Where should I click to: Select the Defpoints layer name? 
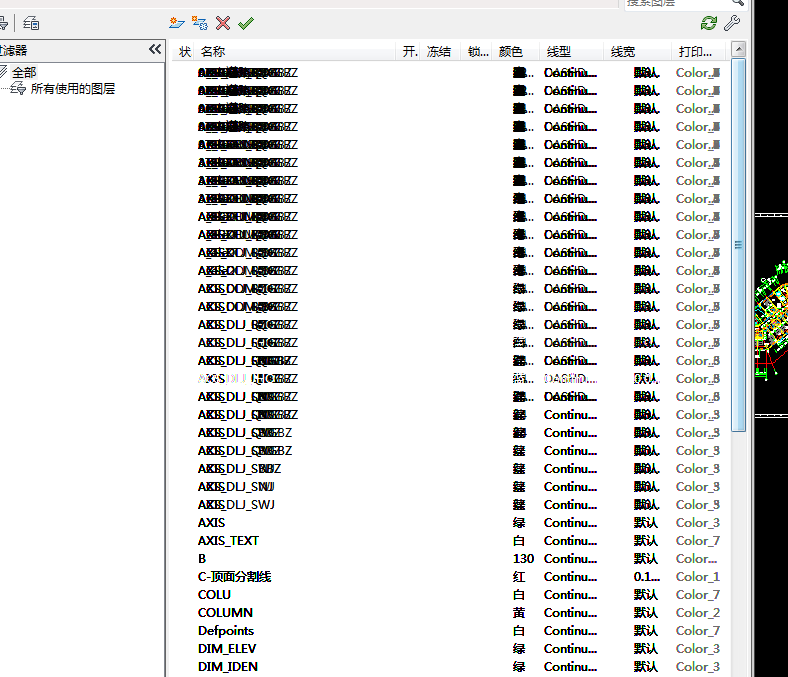(x=226, y=631)
